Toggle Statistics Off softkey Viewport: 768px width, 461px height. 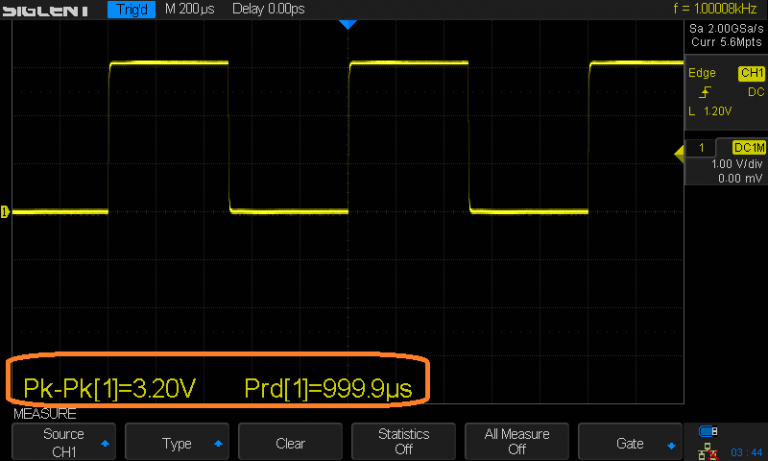pyautogui.click(x=403, y=442)
